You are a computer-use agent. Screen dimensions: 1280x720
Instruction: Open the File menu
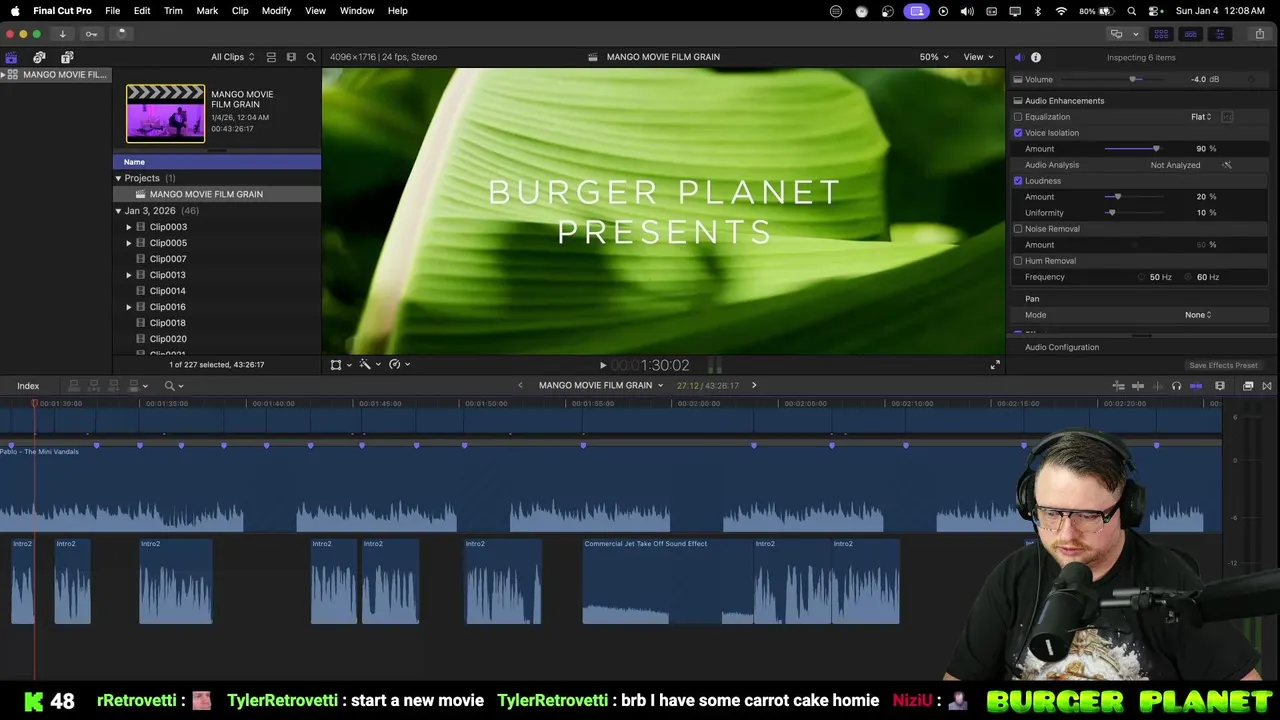point(113,11)
